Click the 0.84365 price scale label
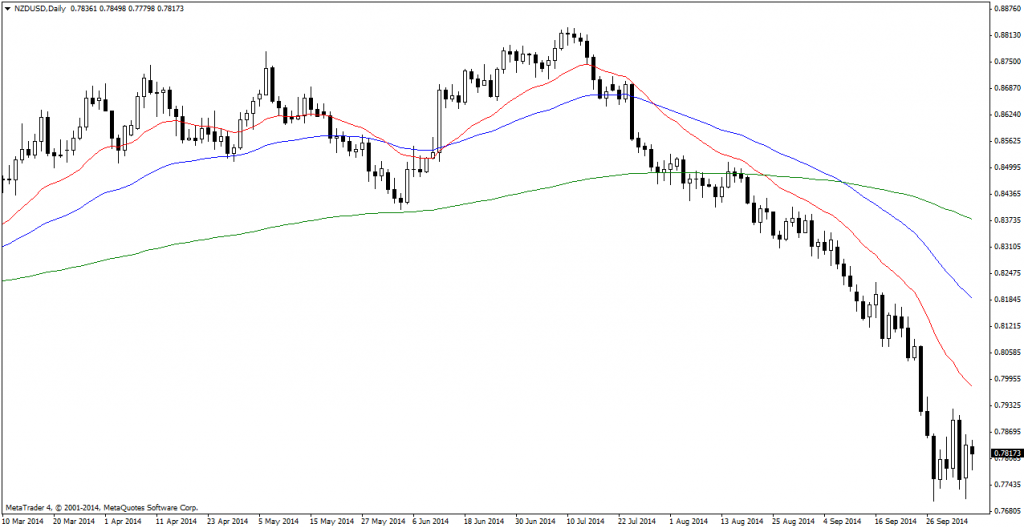 point(1005,194)
